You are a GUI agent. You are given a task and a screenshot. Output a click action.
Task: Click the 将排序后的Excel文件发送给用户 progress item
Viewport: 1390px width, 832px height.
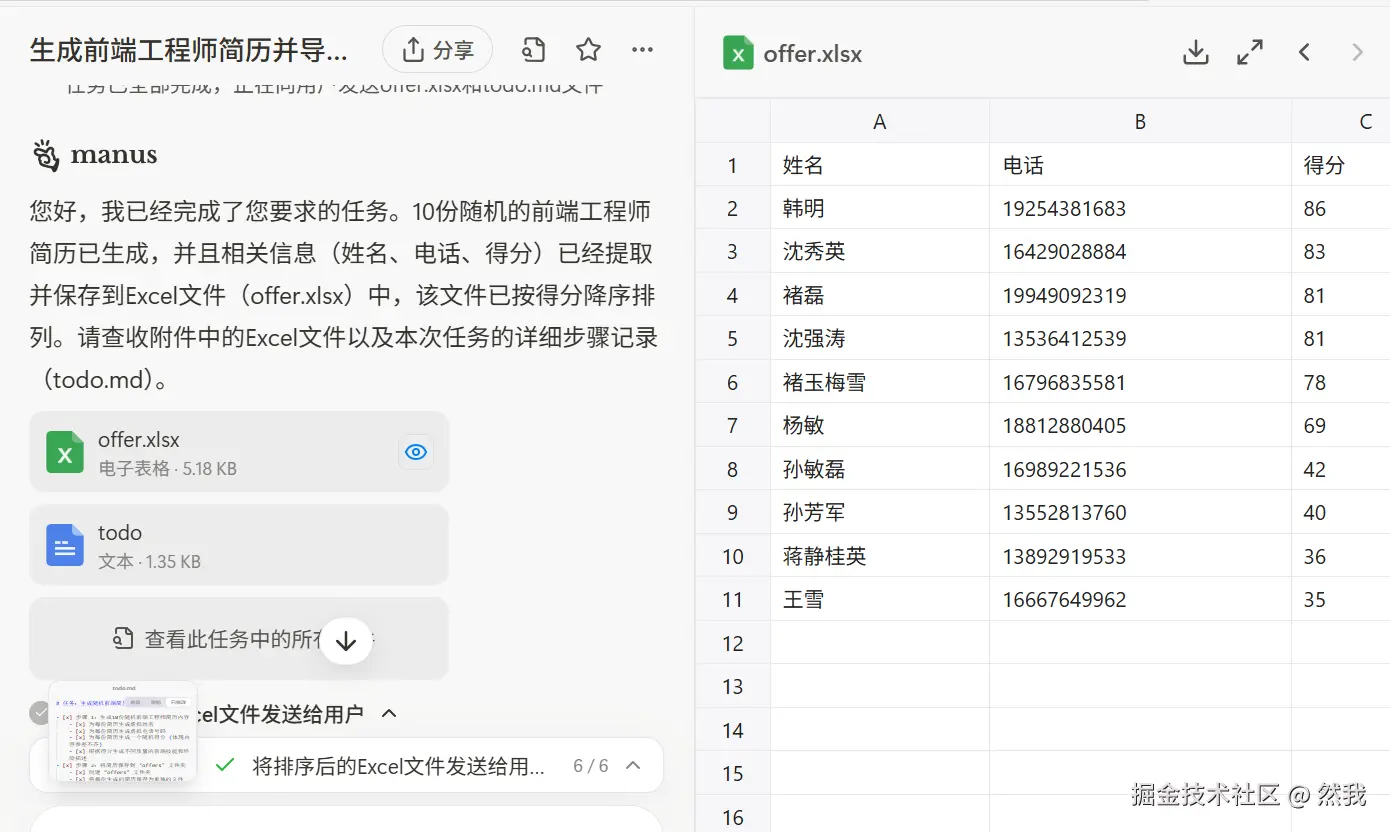(x=398, y=766)
